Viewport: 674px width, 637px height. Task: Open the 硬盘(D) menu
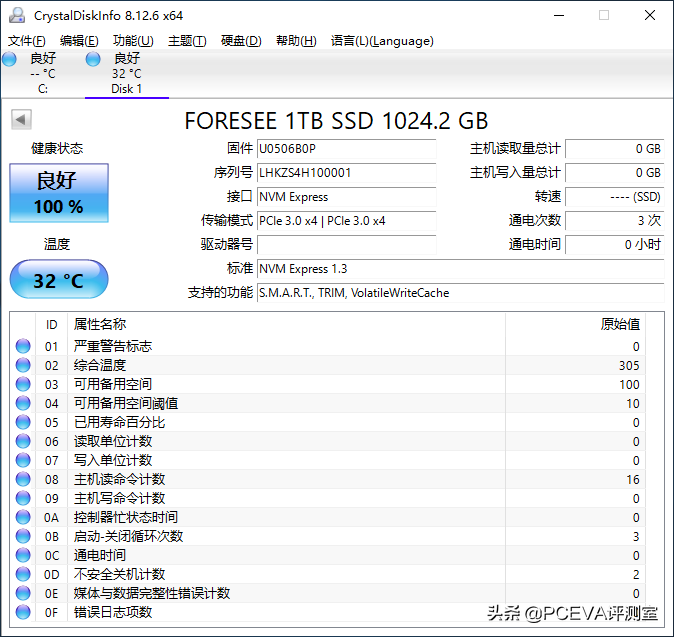(x=241, y=41)
